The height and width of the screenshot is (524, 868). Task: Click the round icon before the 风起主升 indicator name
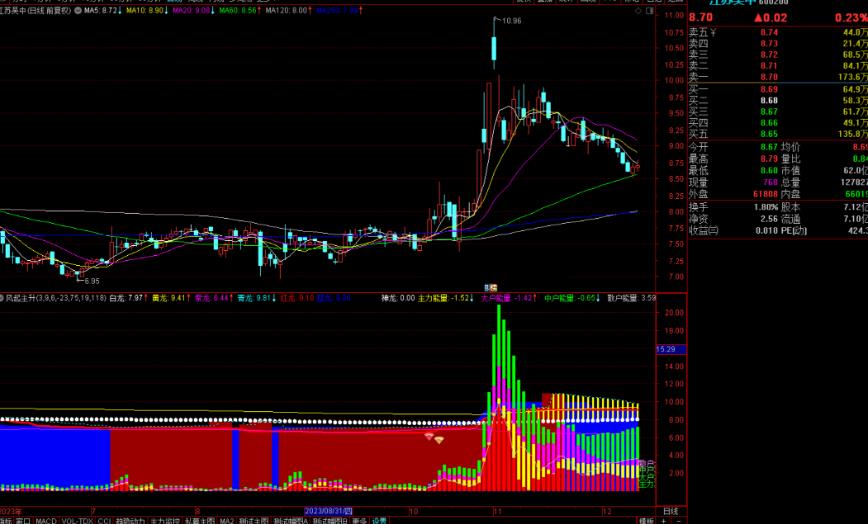[2, 298]
